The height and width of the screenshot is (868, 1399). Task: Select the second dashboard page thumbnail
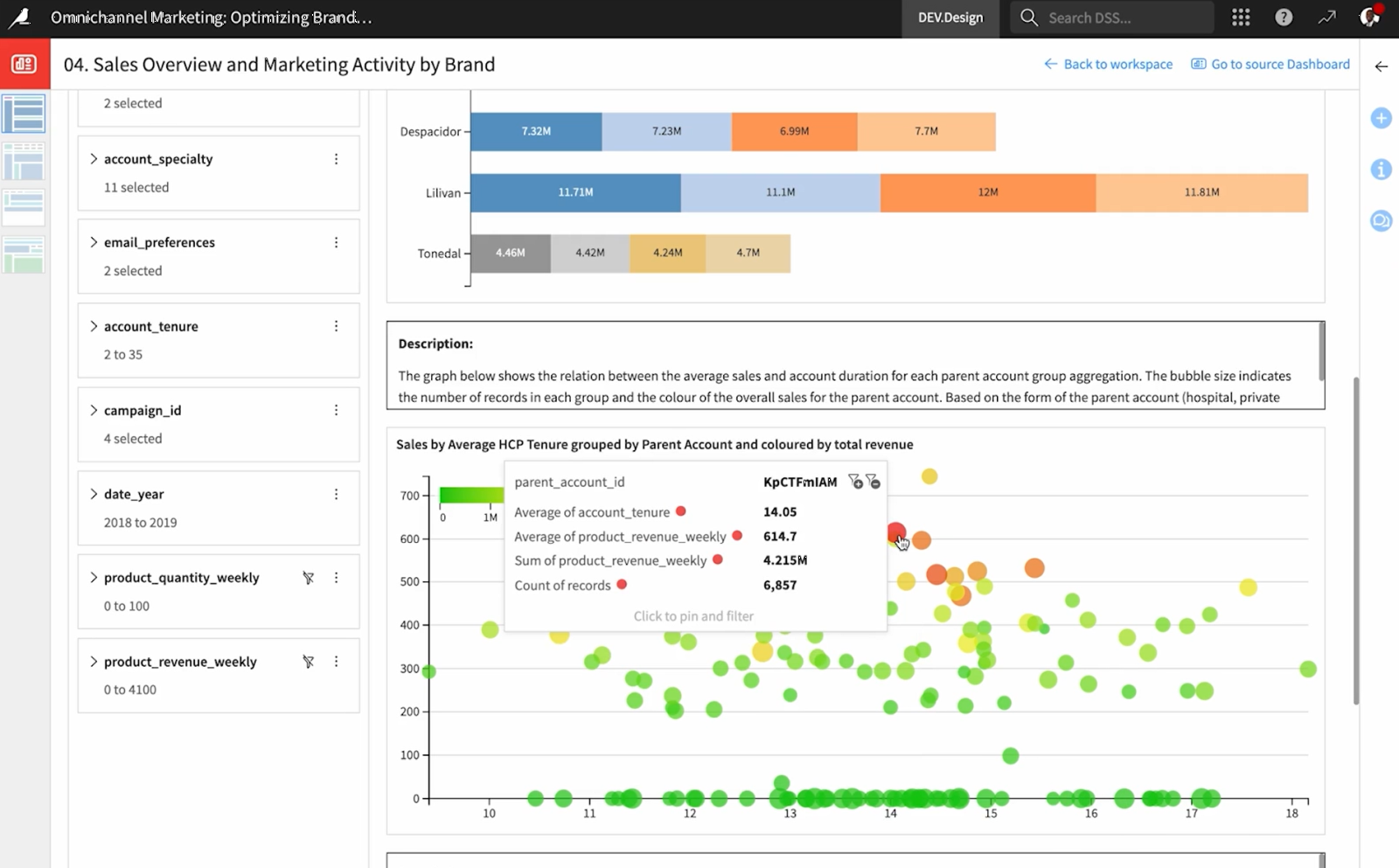(x=24, y=162)
